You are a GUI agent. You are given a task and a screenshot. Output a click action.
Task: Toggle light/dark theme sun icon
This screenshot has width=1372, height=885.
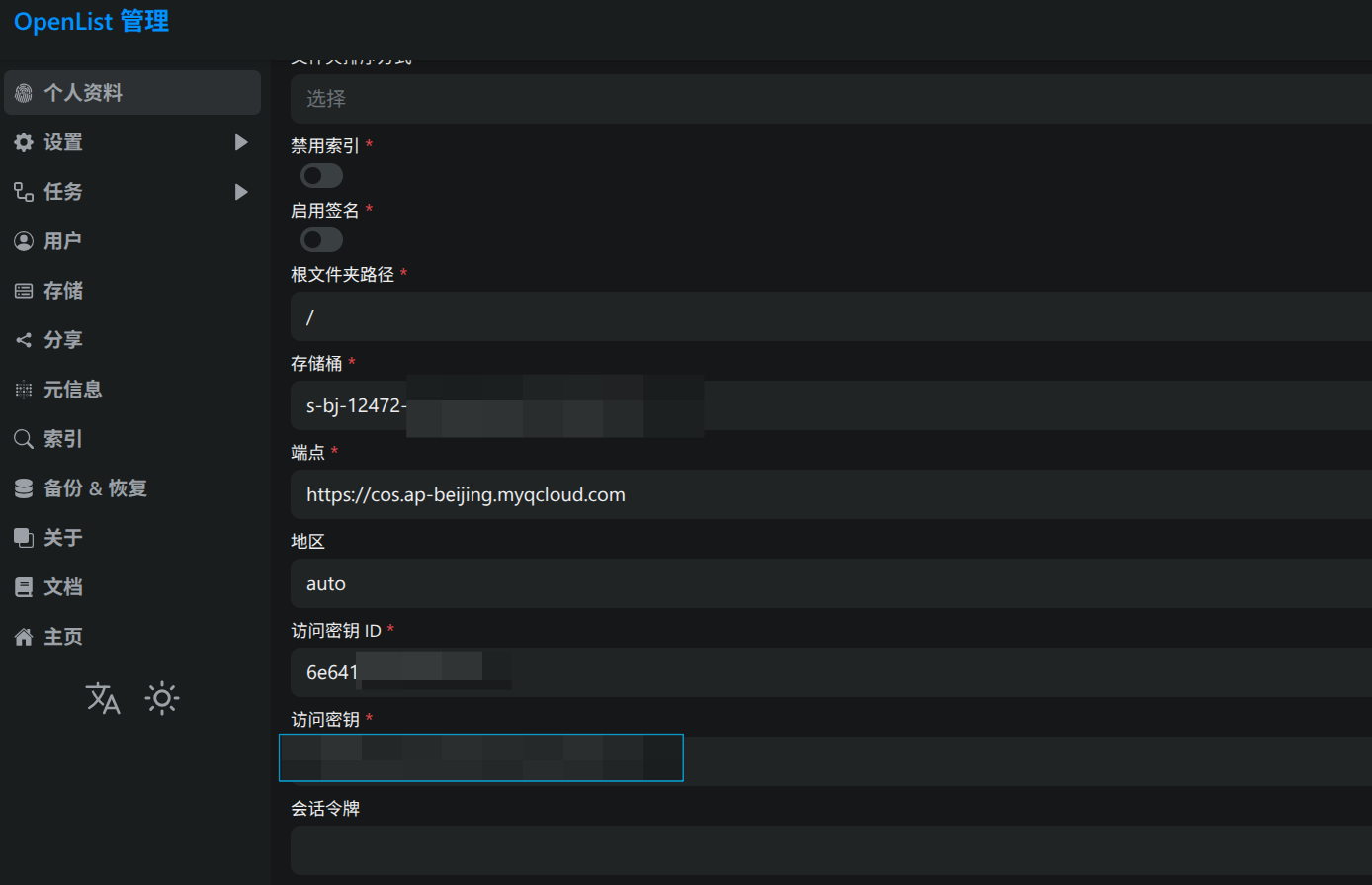point(162,698)
